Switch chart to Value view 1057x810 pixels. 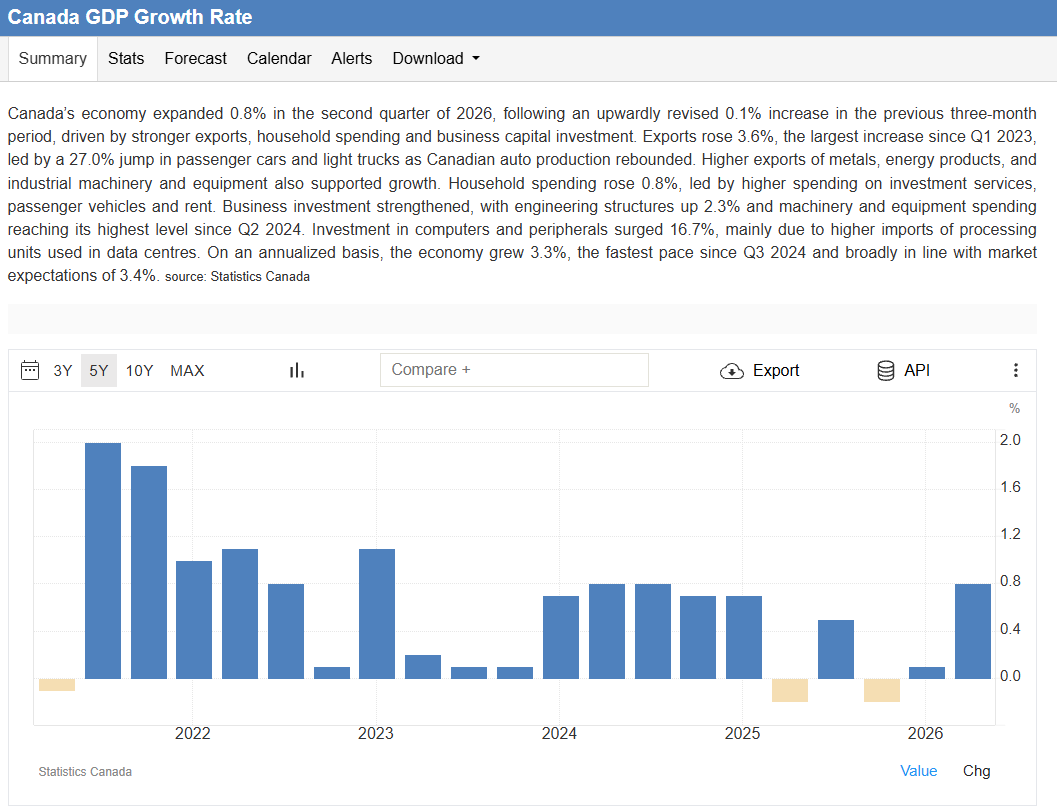pyautogui.click(x=918, y=771)
